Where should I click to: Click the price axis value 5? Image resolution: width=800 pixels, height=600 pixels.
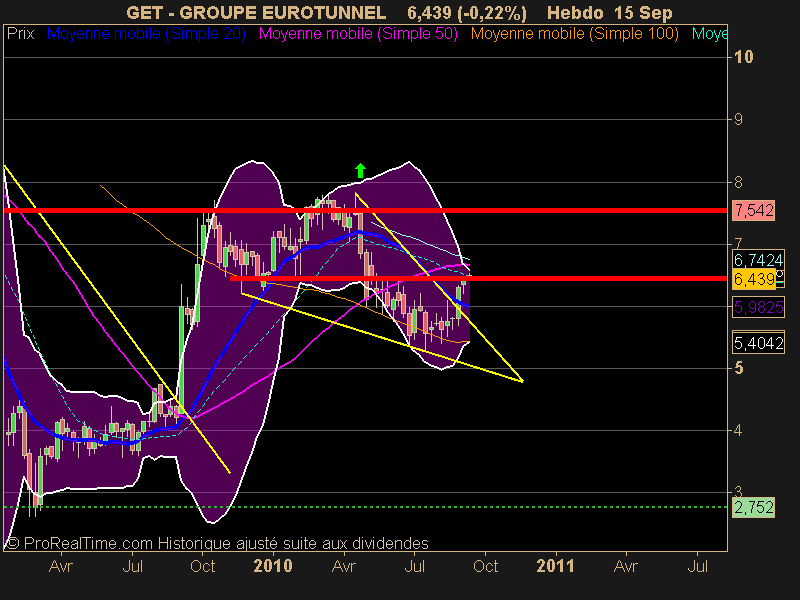tap(738, 368)
